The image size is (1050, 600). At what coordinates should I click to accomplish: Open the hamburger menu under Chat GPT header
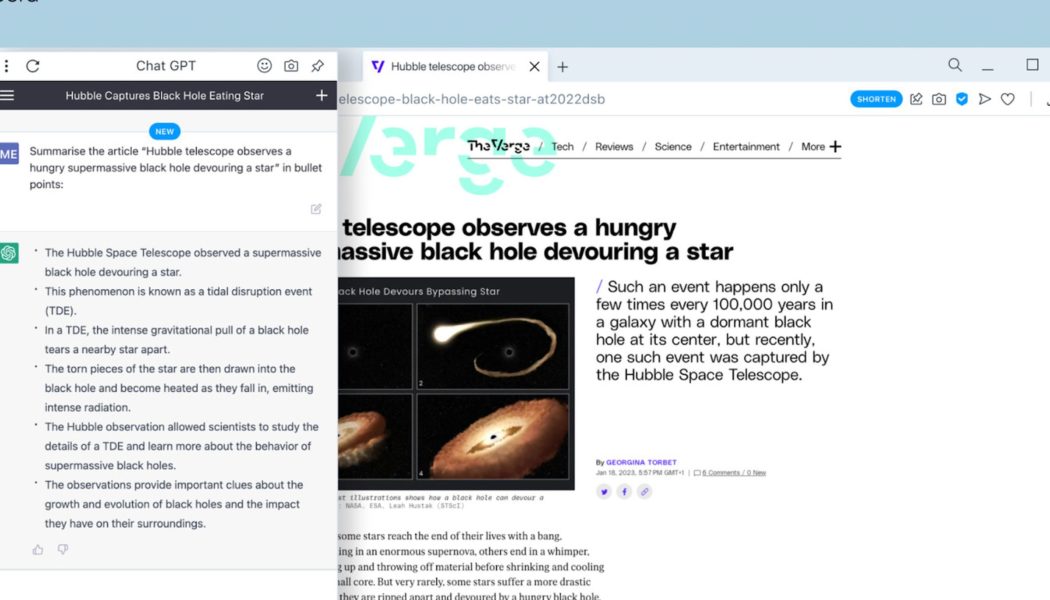[8, 95]
